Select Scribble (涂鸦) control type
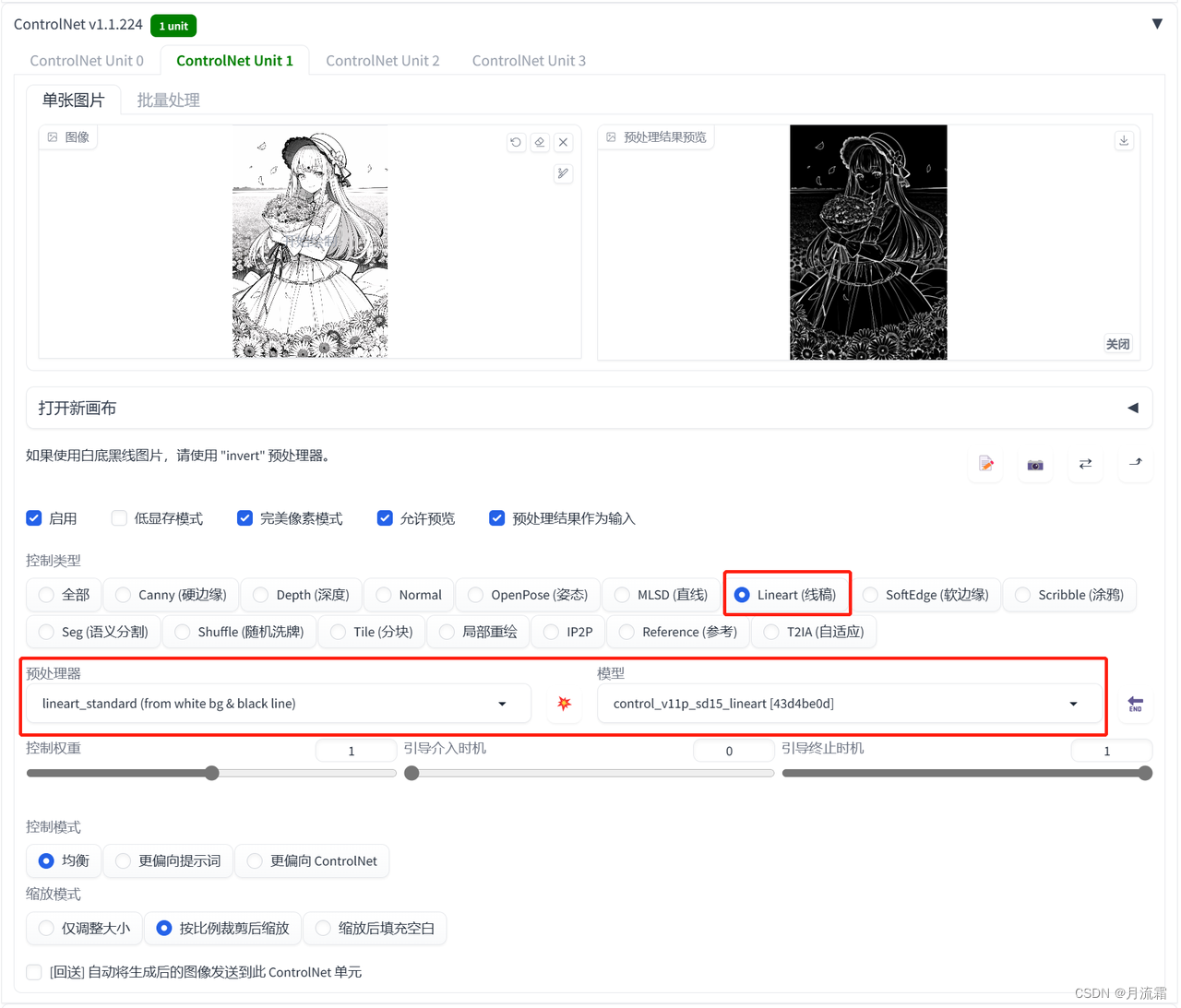The image size is (1181, 1008). (1069, 595)
